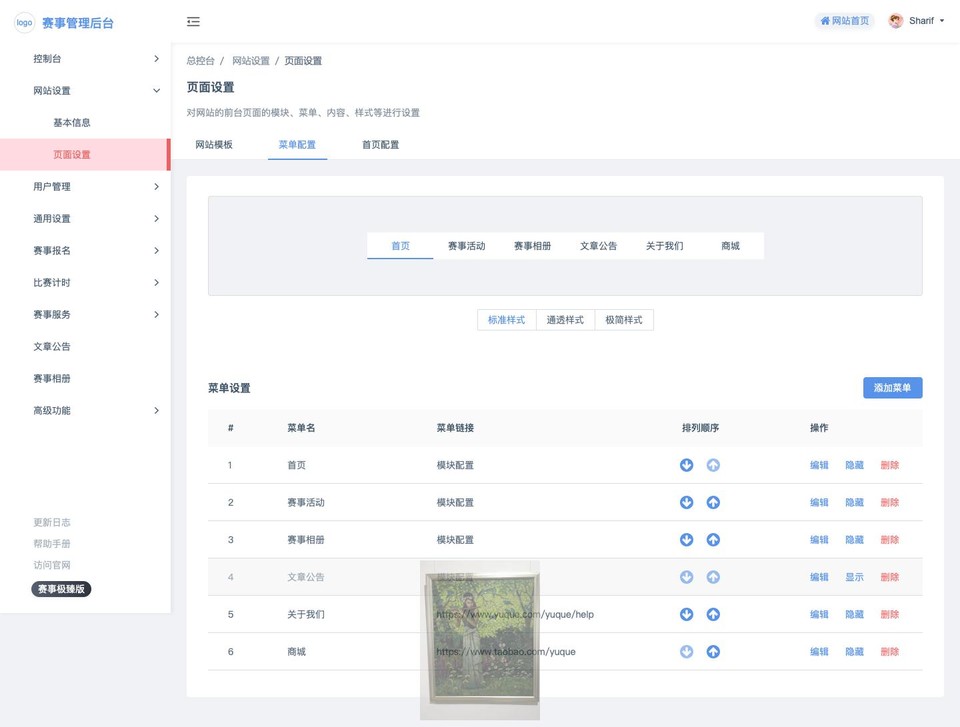Collapse the 网站设置 sidebar section
960x727 pixels.
coord(85,90)
